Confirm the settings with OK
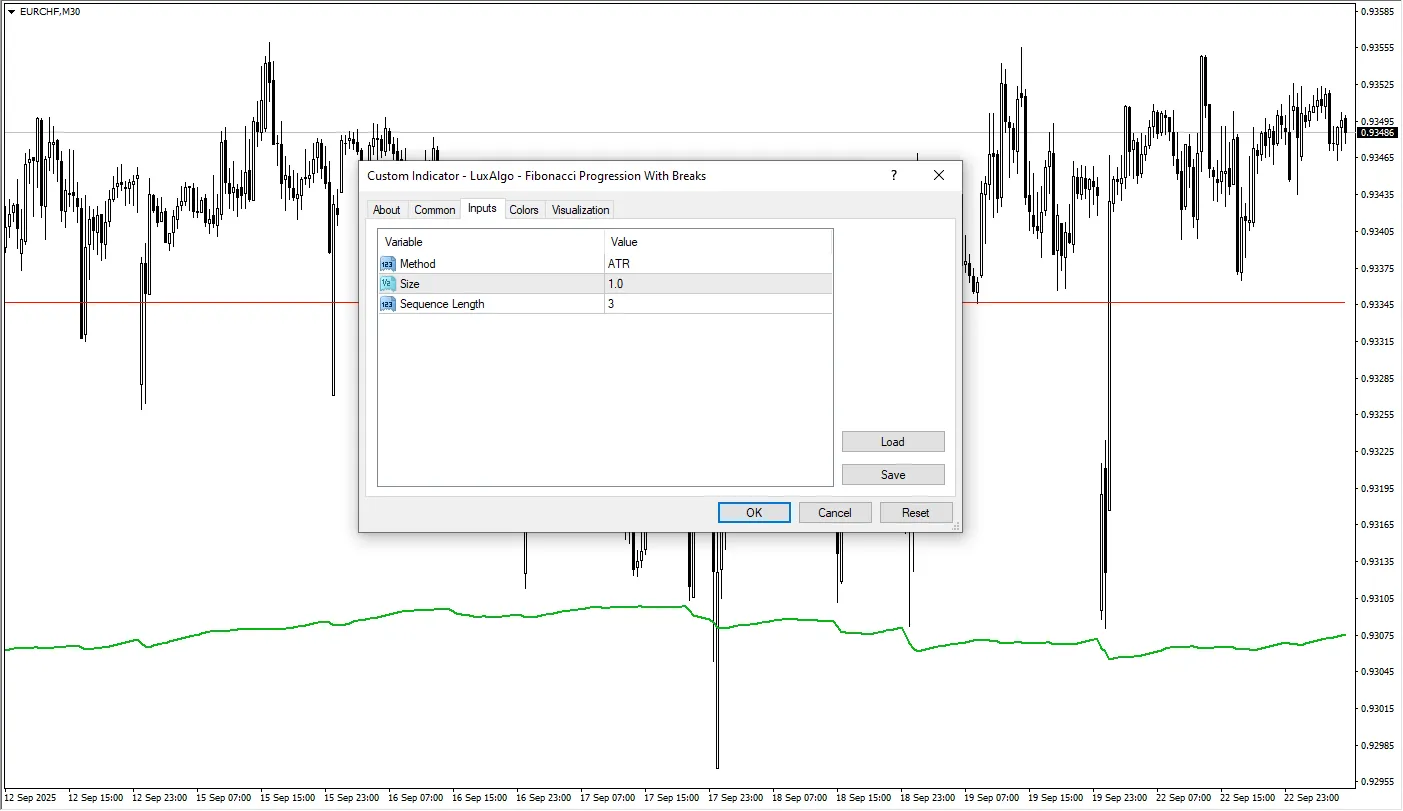This screenshot has width=1403, height=811. click(x=754, y=513)
